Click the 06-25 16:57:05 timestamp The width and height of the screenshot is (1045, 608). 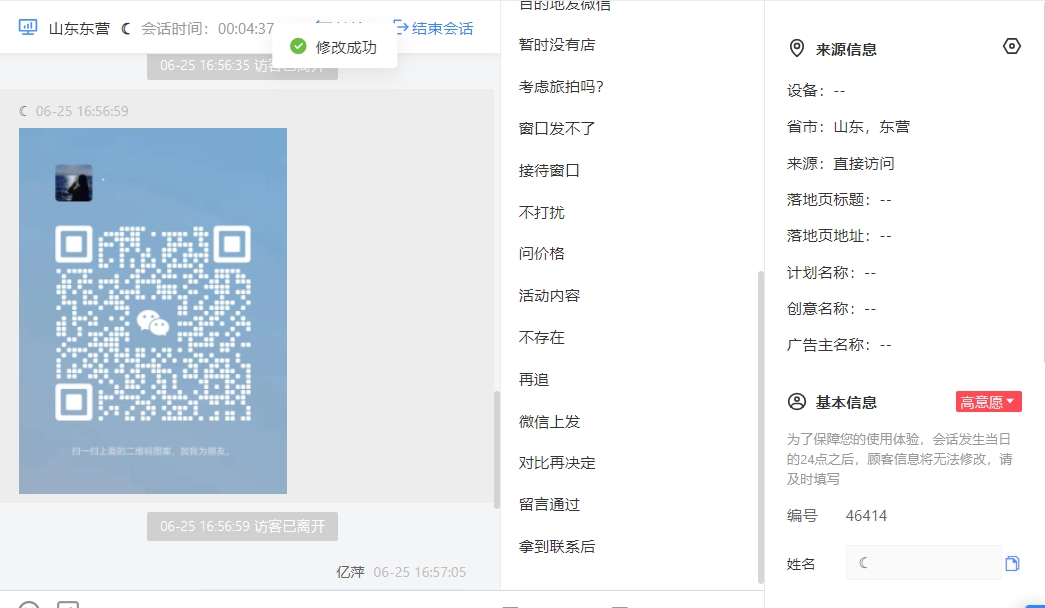420,572
